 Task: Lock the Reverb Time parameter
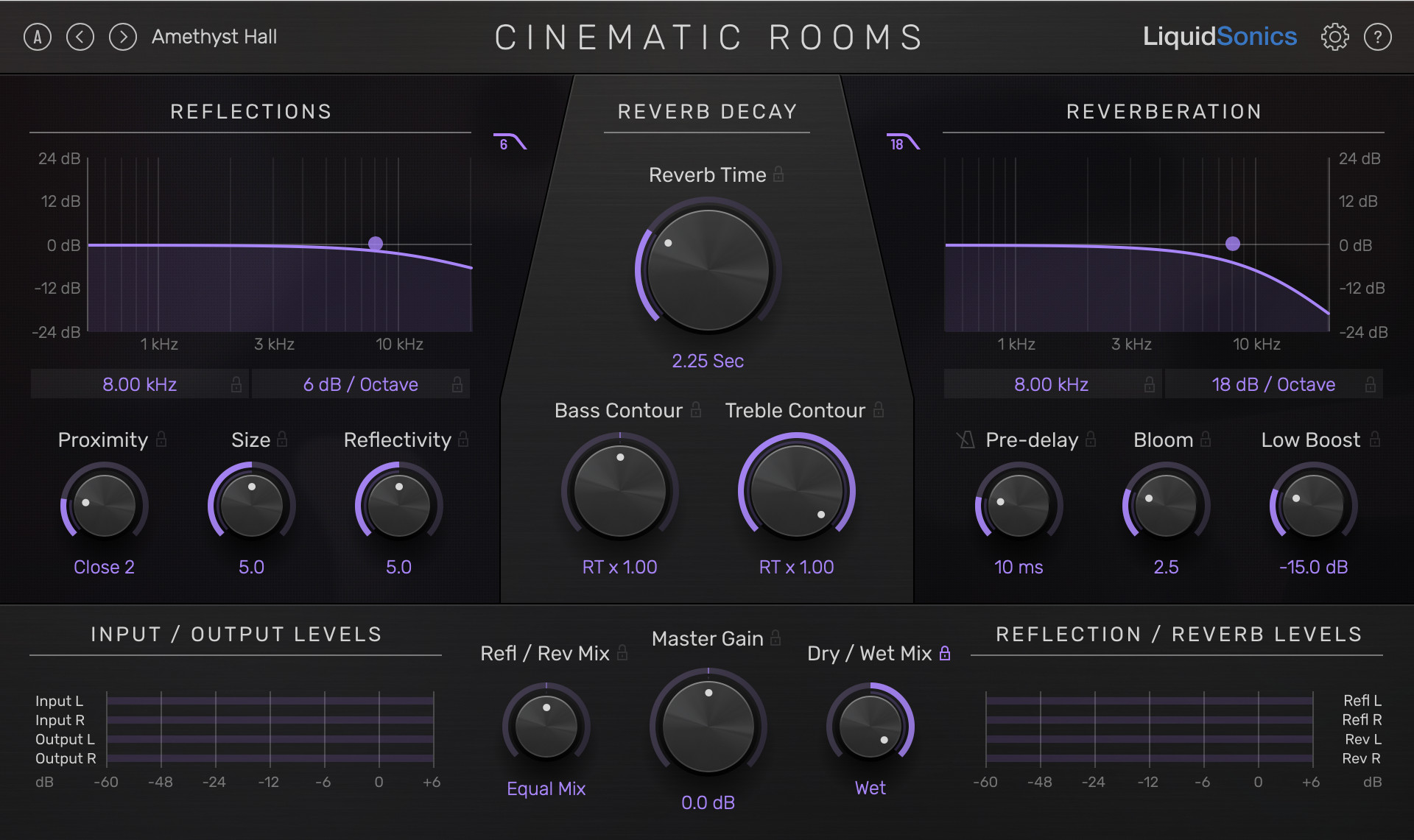pos(778,174)
